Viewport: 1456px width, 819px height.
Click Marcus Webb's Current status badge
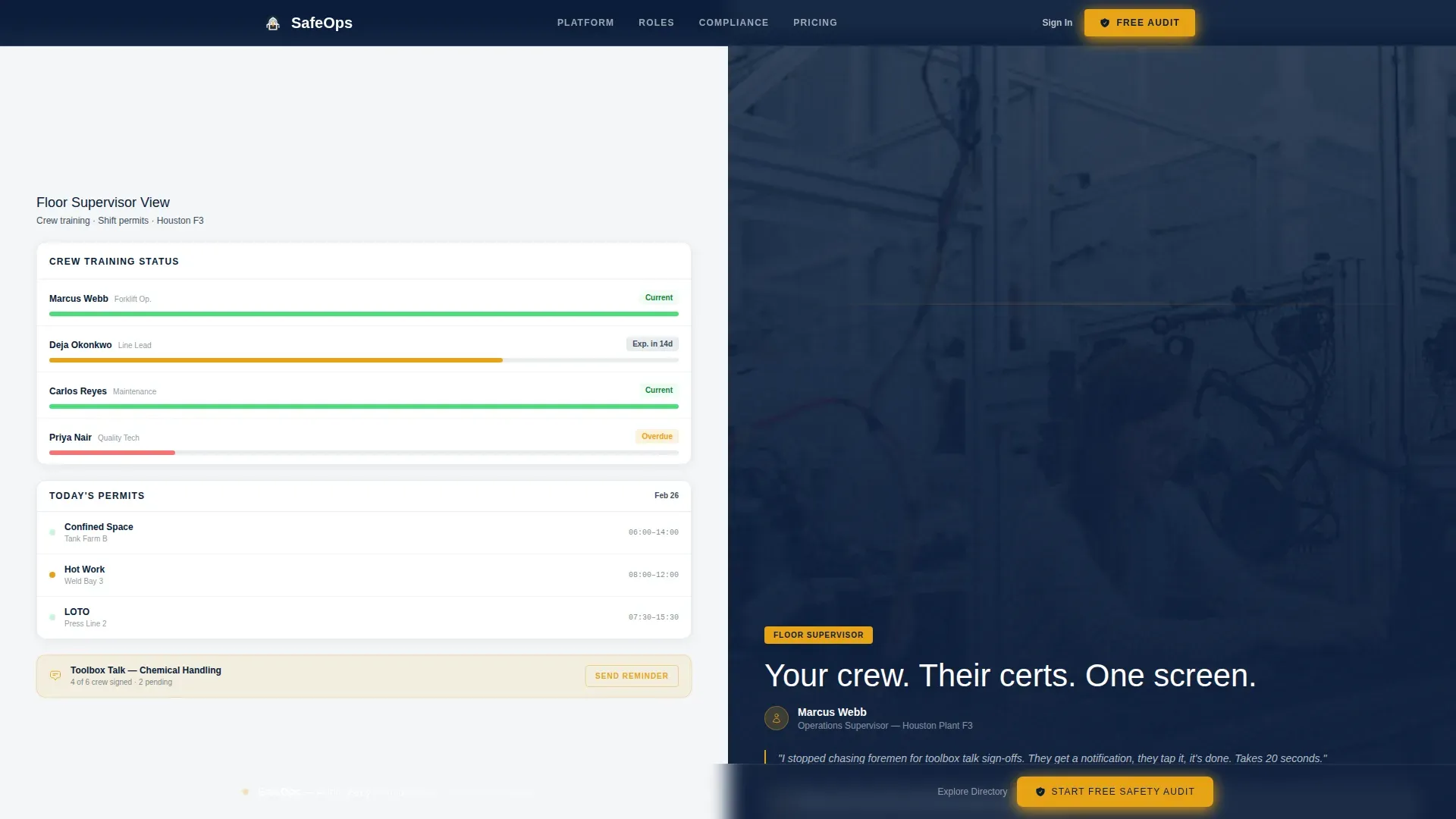point(658,298)
